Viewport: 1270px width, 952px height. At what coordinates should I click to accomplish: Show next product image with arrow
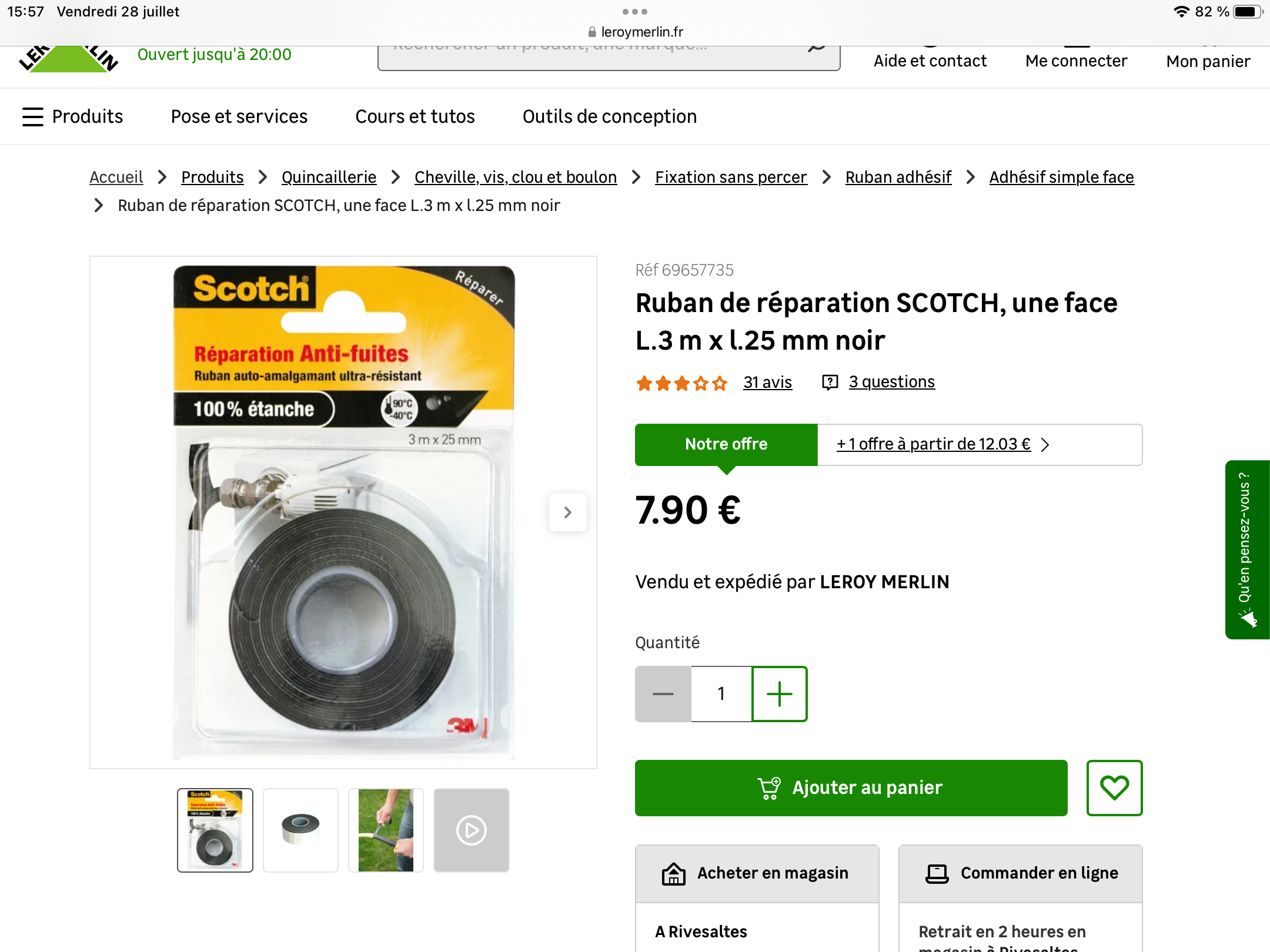tap(567, 512)
